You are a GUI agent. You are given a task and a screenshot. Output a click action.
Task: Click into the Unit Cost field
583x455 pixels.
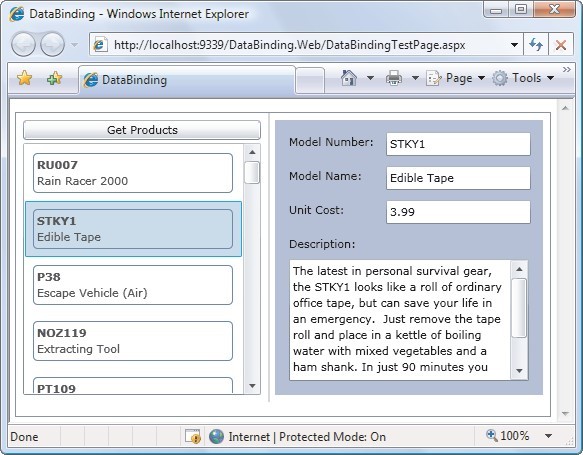click(458, 212)
